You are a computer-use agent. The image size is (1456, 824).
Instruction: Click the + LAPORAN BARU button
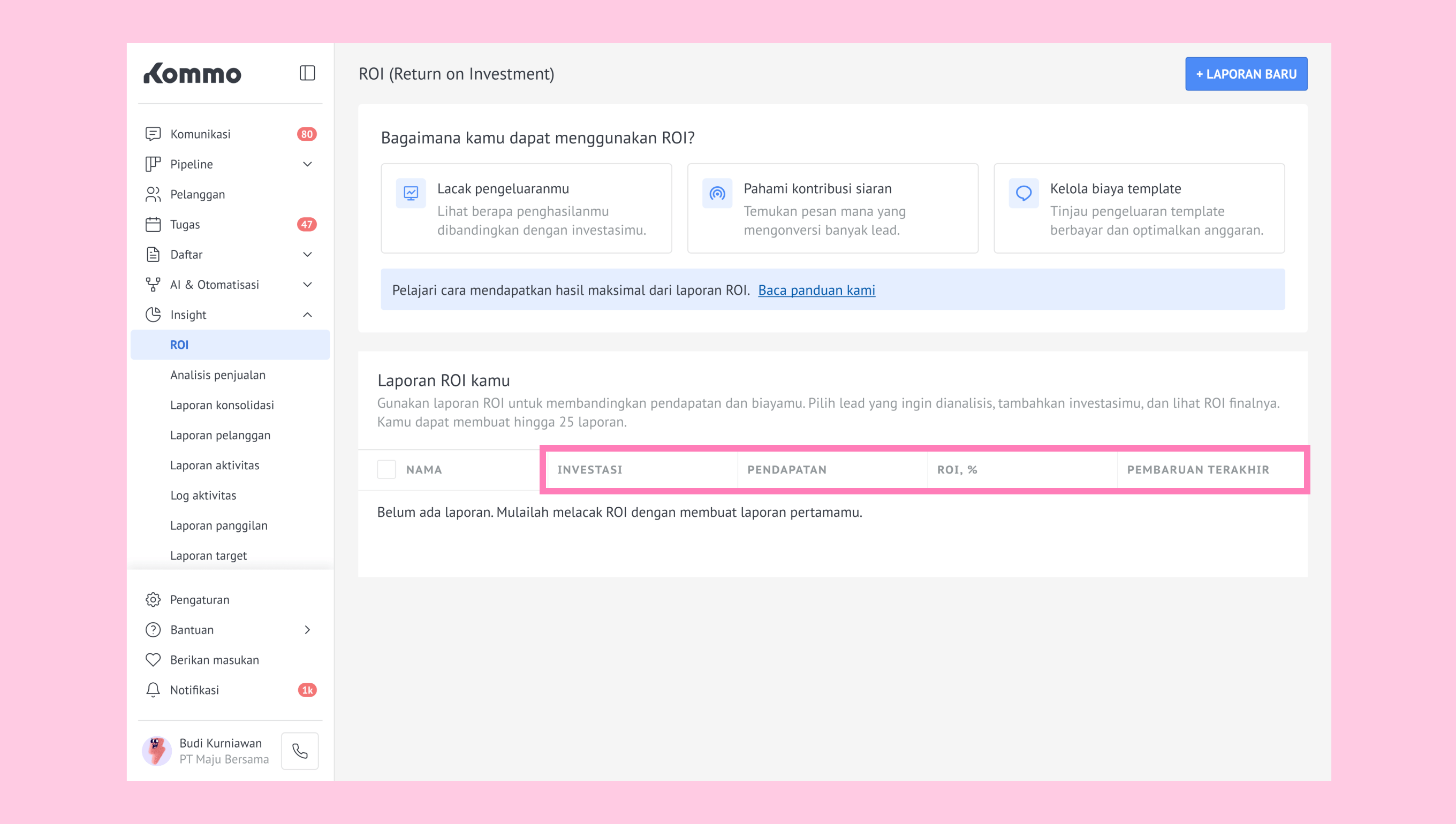coord(1246,74)
